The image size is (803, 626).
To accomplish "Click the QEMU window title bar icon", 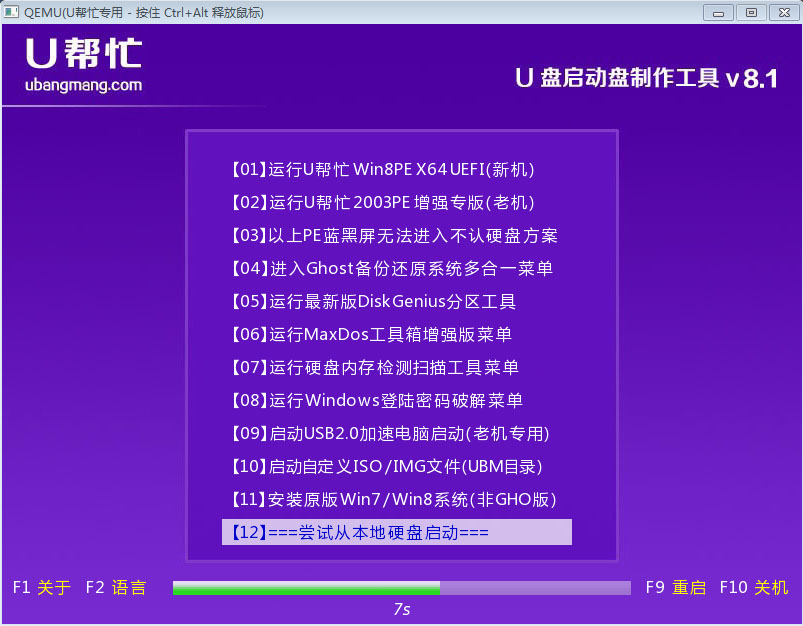I will pyautogui.click(x=12, y=11).
